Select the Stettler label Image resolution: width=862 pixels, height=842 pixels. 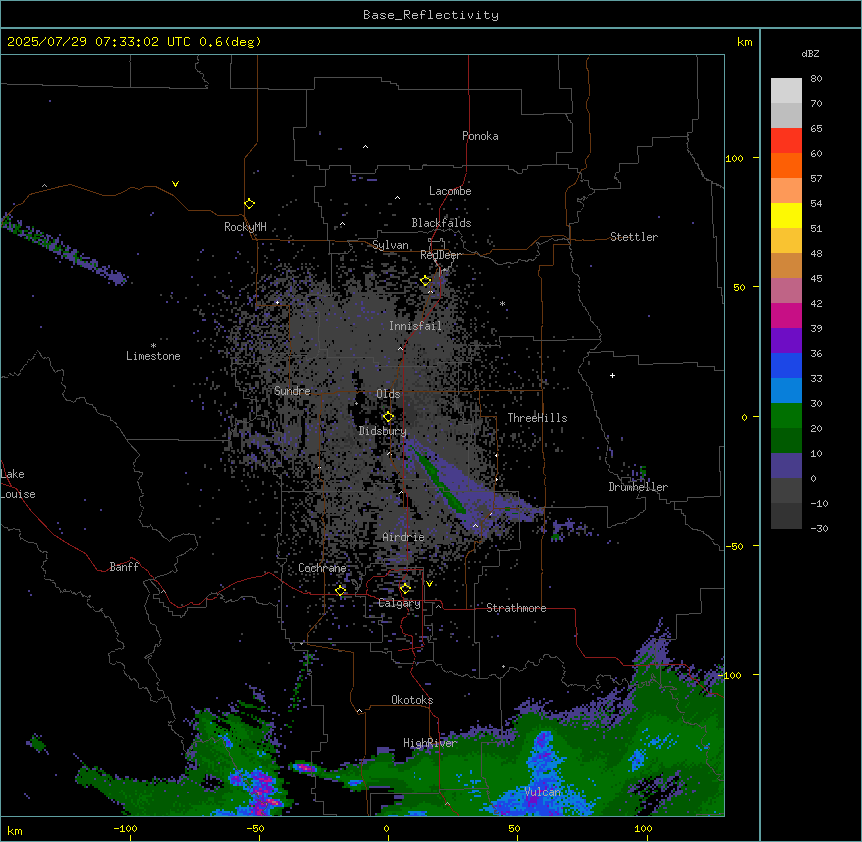(x=634, y=237)
